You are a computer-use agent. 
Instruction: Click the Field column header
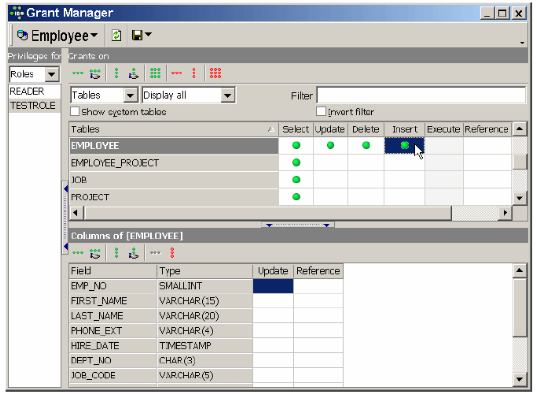coord(113,271)
